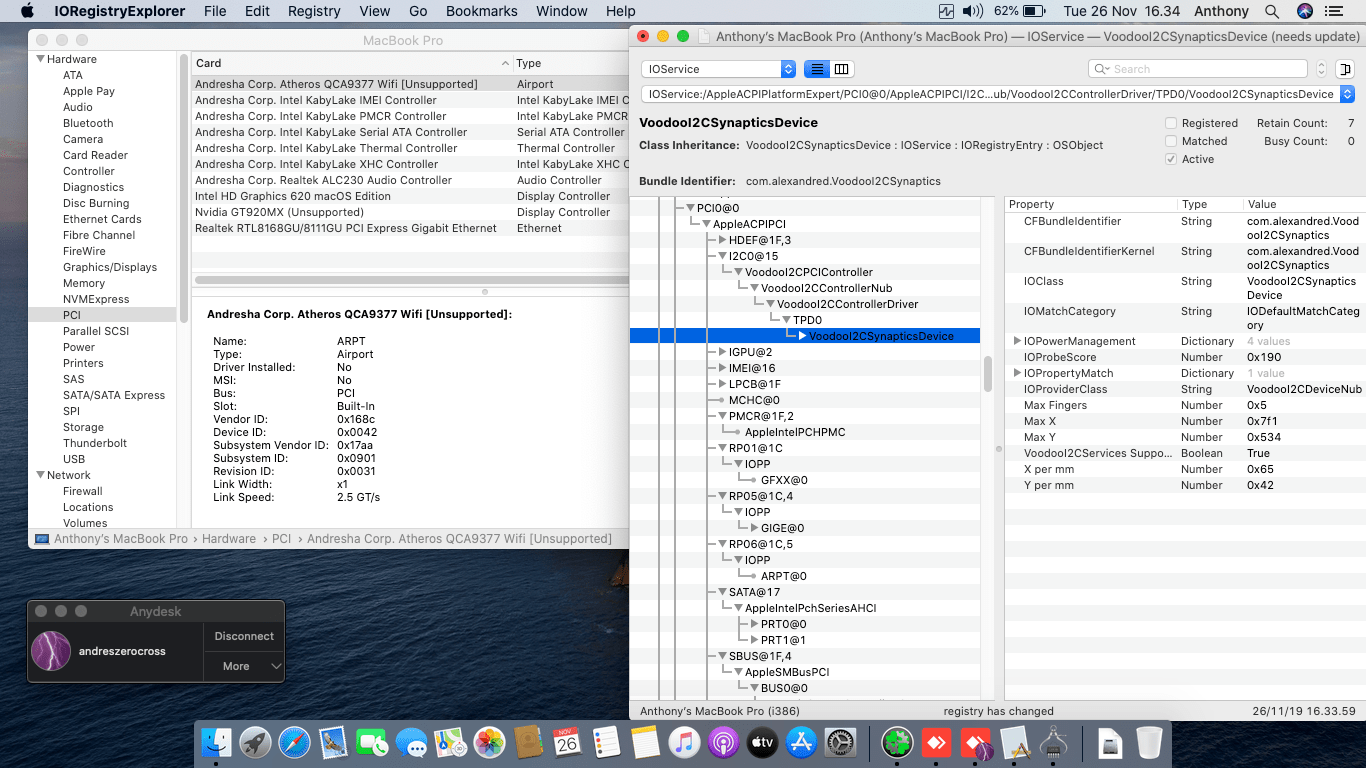
Task: Open Podcasts app in the dock
Action: pos(723,743)
